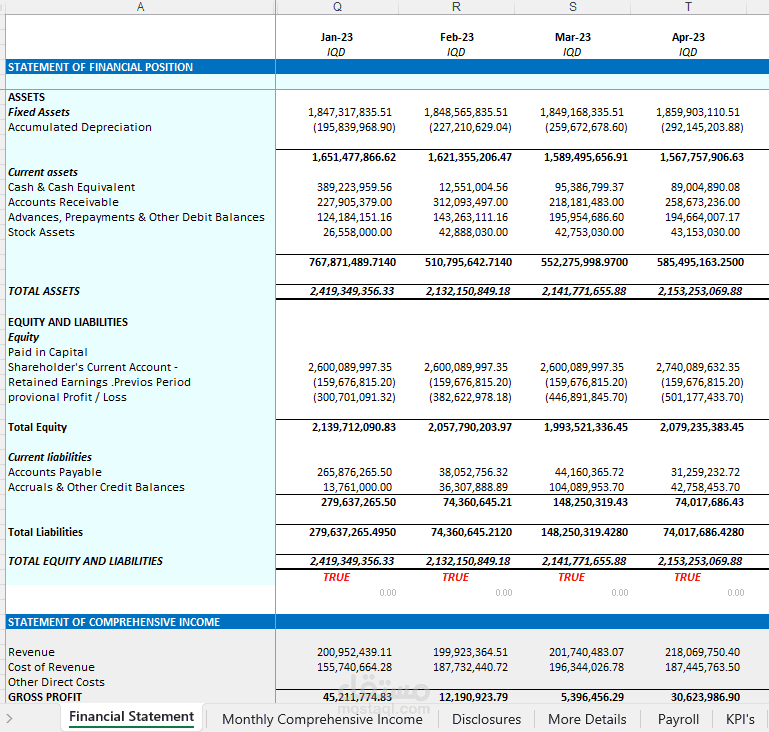
Task: Select the Revenue row label
Action: click(31, 652)
